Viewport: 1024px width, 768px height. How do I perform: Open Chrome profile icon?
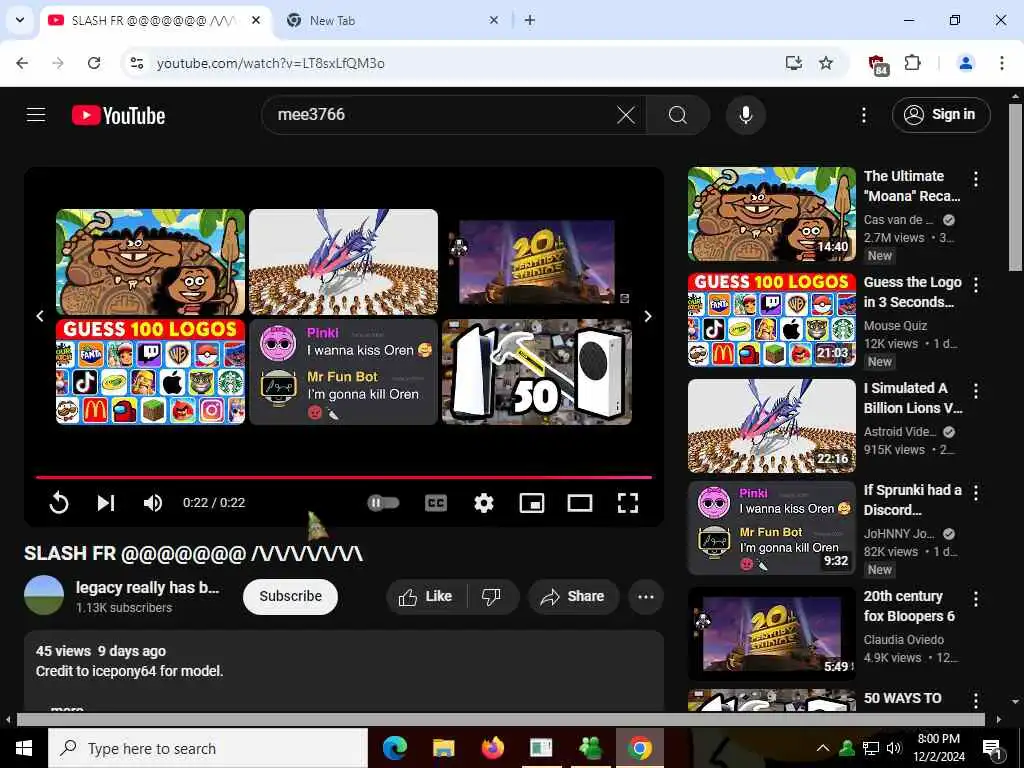tap(965, 63)
